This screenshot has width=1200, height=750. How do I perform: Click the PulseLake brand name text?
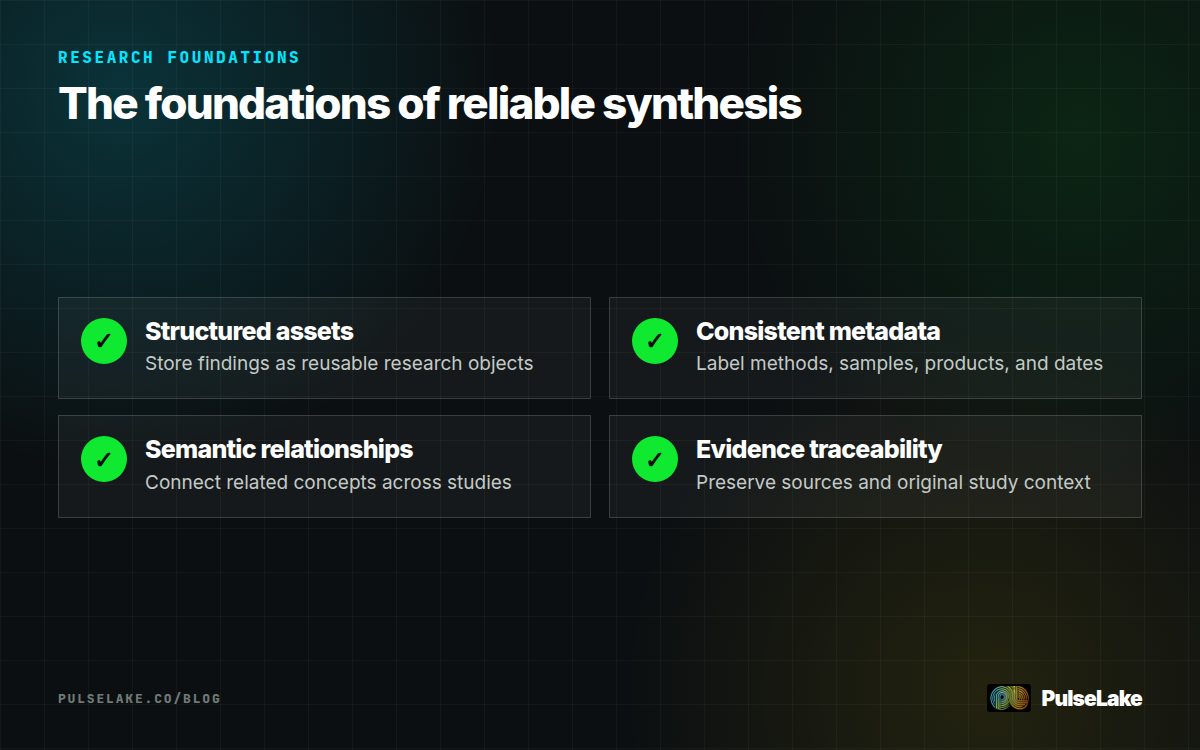1091,698
